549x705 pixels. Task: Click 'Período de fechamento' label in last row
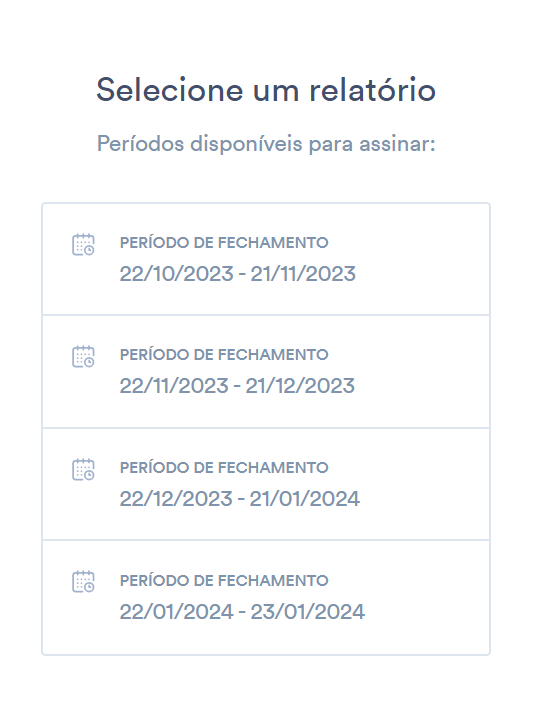[224, 580]
